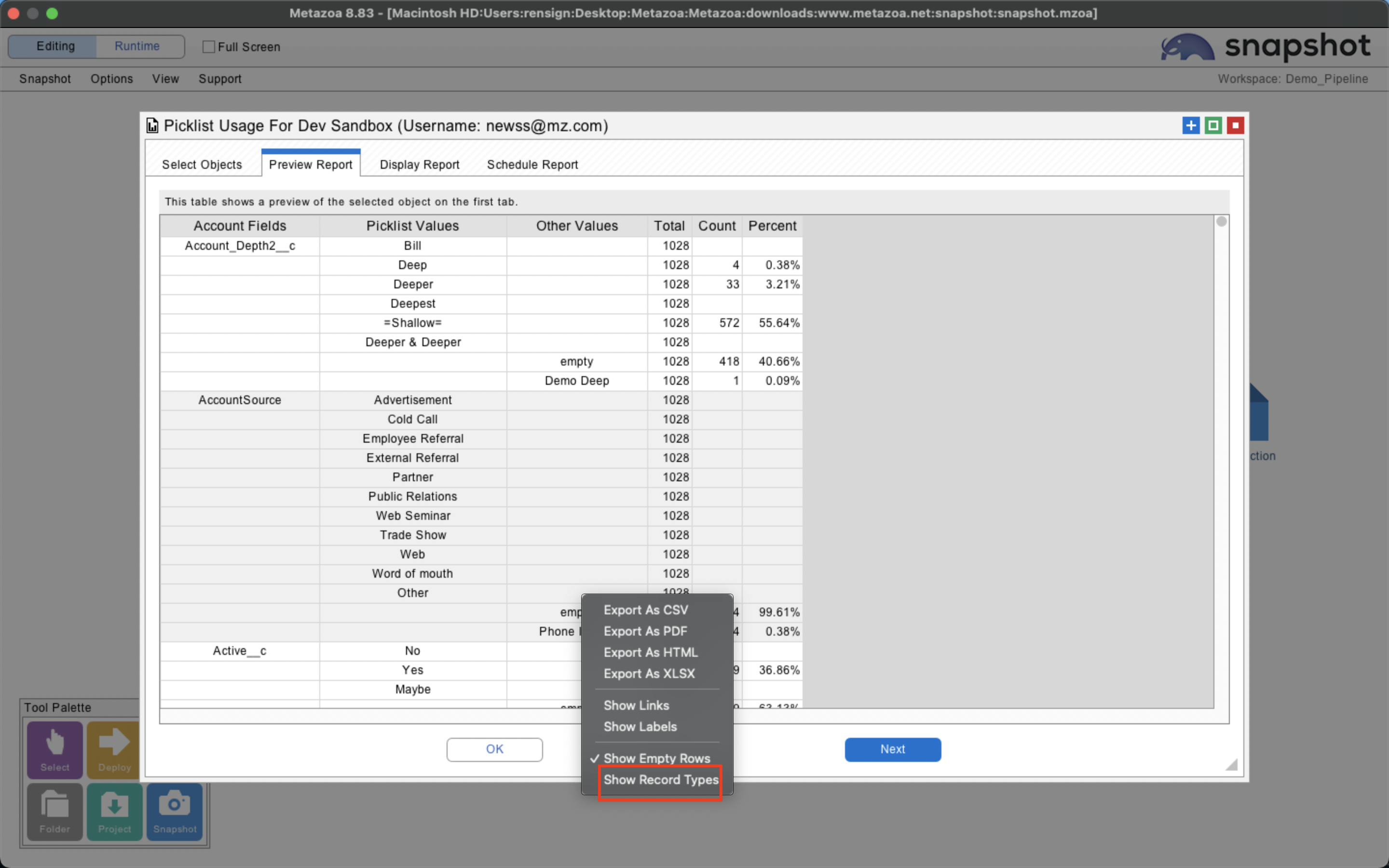The image size is (1389, 868).
Task: Click the Employee Referral picklist value
Action: coord(413,439)
